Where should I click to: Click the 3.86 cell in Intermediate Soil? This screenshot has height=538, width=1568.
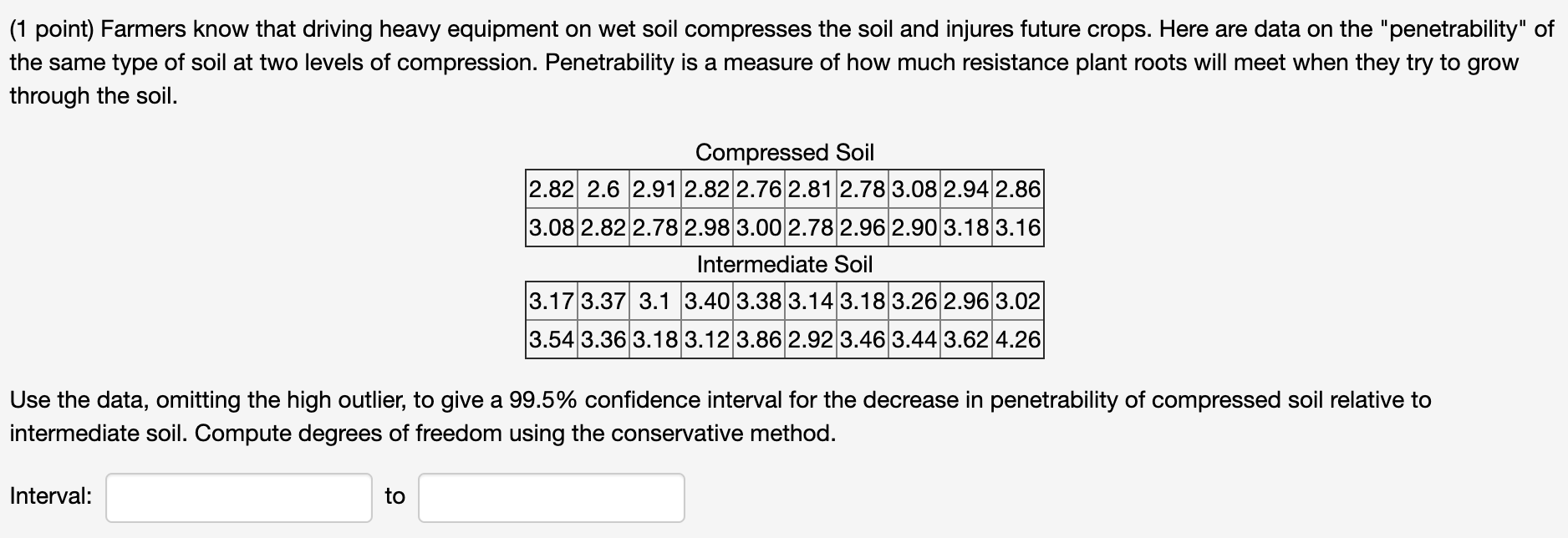click(759, 339)
